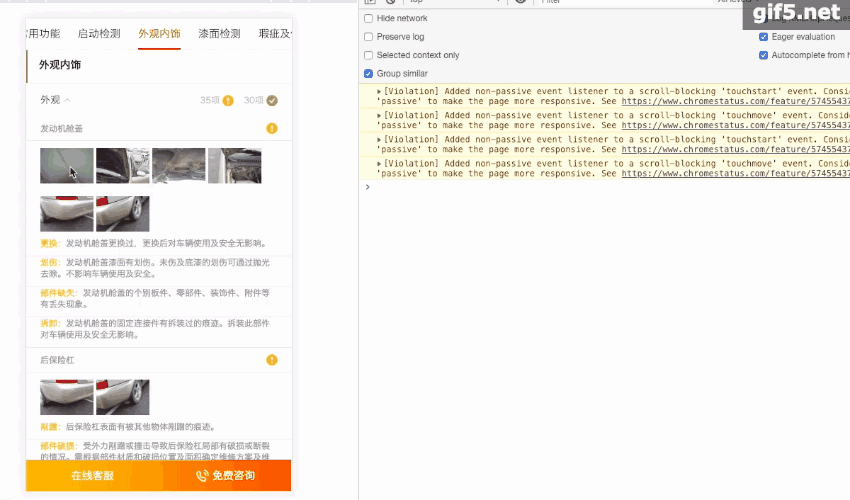
Task: Open the partly hidden 瑕疵及 tab
Action: [275, 34]
